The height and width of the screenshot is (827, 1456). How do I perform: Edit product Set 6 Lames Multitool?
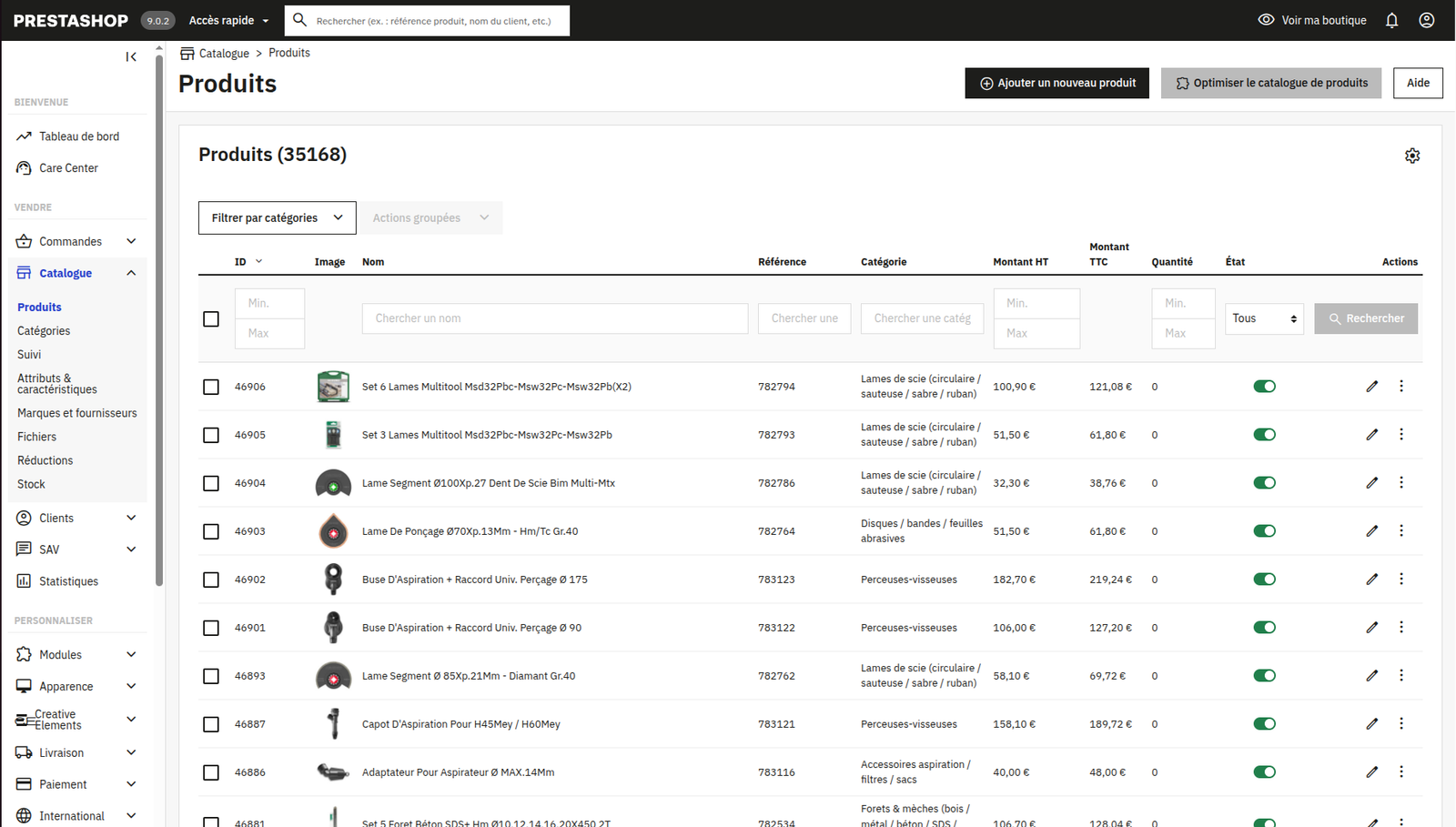(x=1372, y=386)
